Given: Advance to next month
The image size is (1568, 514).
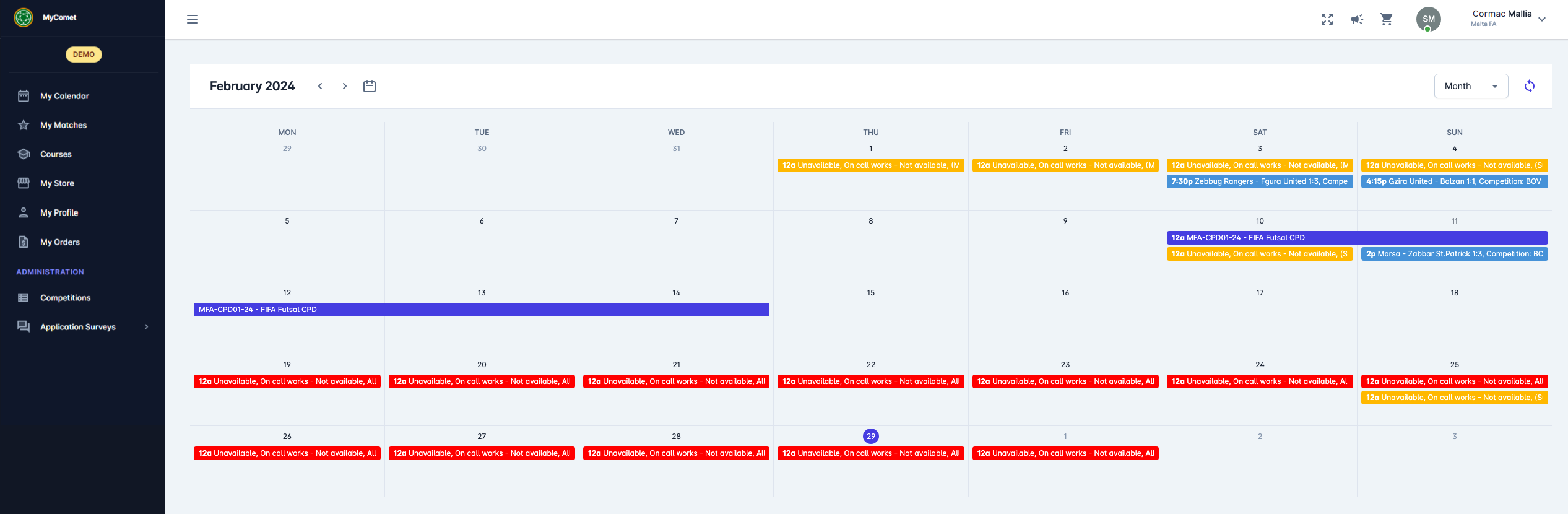Looking at the screenshot, I should (x=345, y=86).
